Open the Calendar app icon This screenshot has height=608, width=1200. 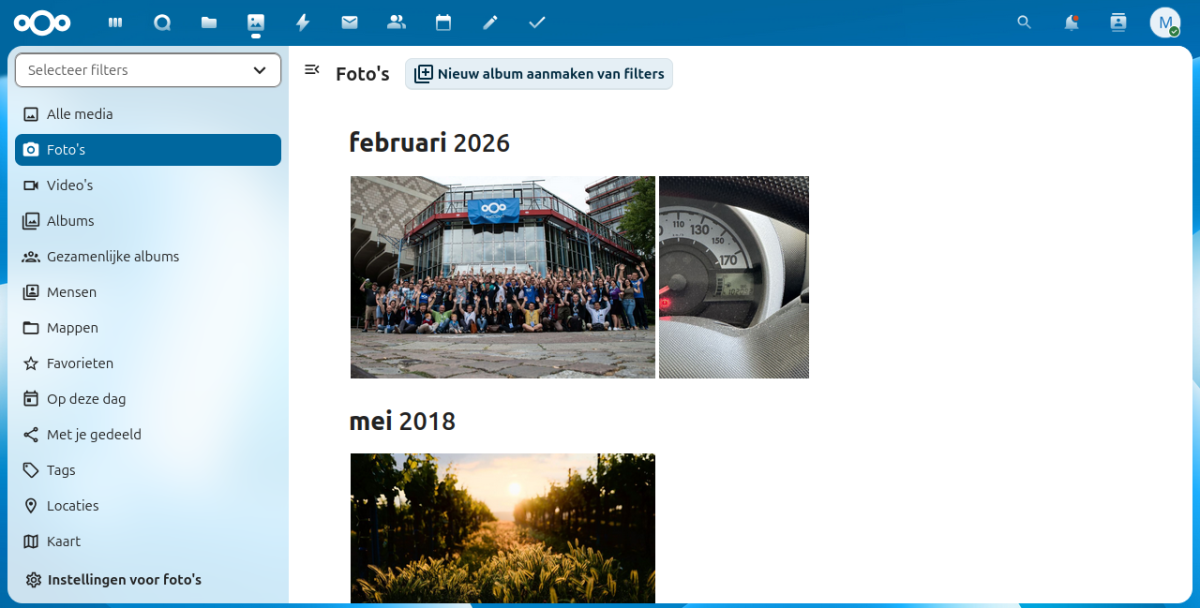(443, 22)
